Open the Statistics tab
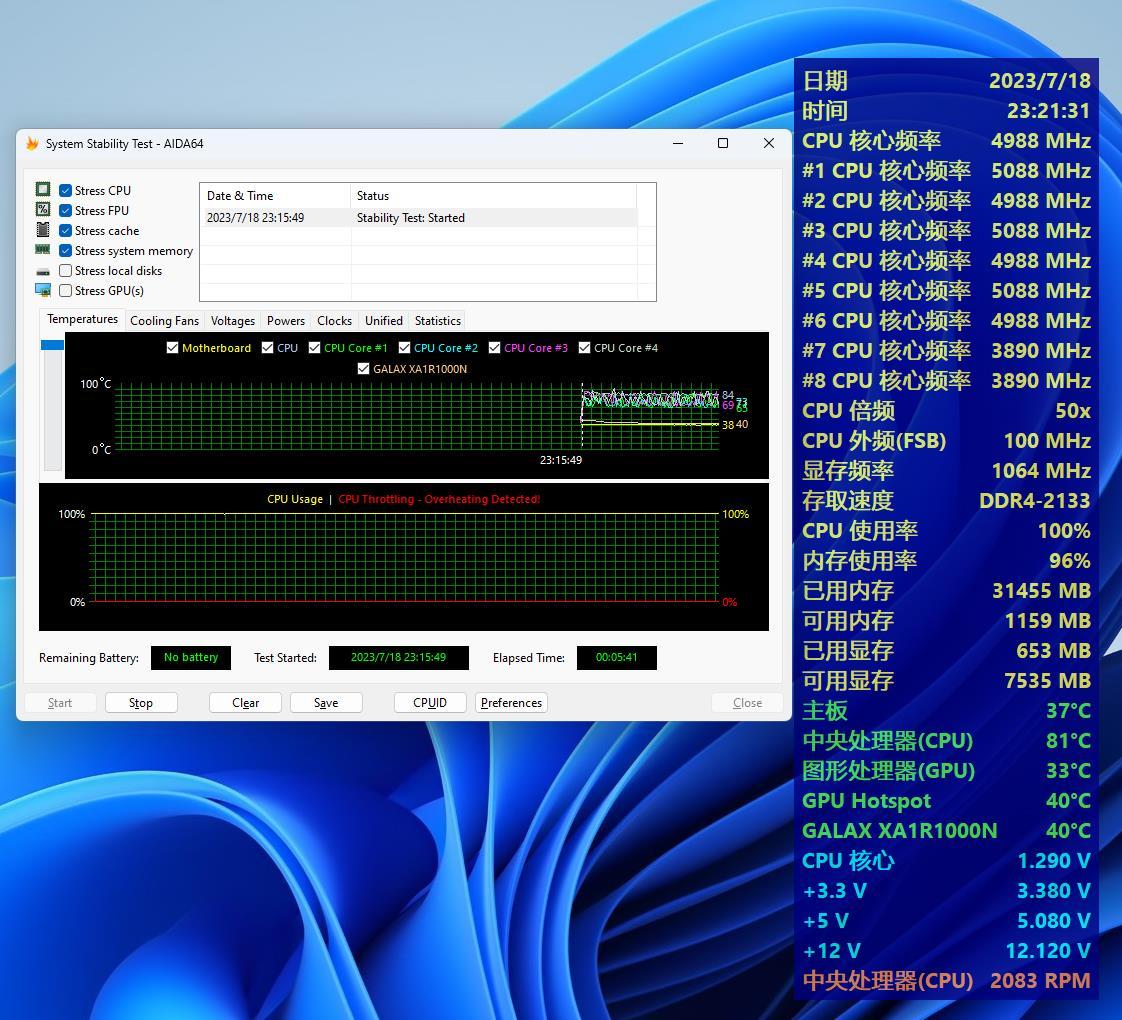1122x1020 pixels. pyautogui.click(x=438, y=321)
